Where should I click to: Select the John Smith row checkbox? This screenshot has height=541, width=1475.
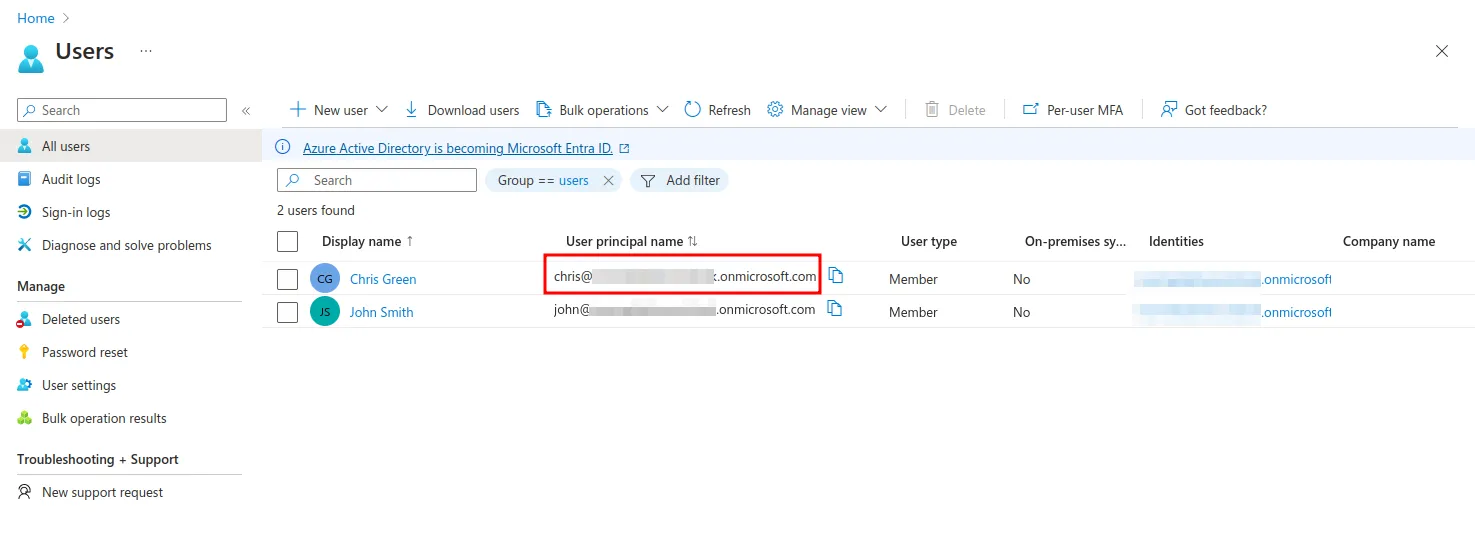(x=288, y=312)
